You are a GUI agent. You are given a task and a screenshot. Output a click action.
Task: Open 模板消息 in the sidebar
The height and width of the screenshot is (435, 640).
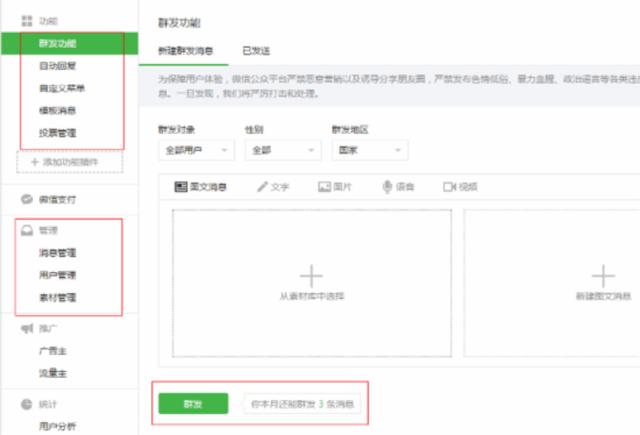click(x=58, y=111)
